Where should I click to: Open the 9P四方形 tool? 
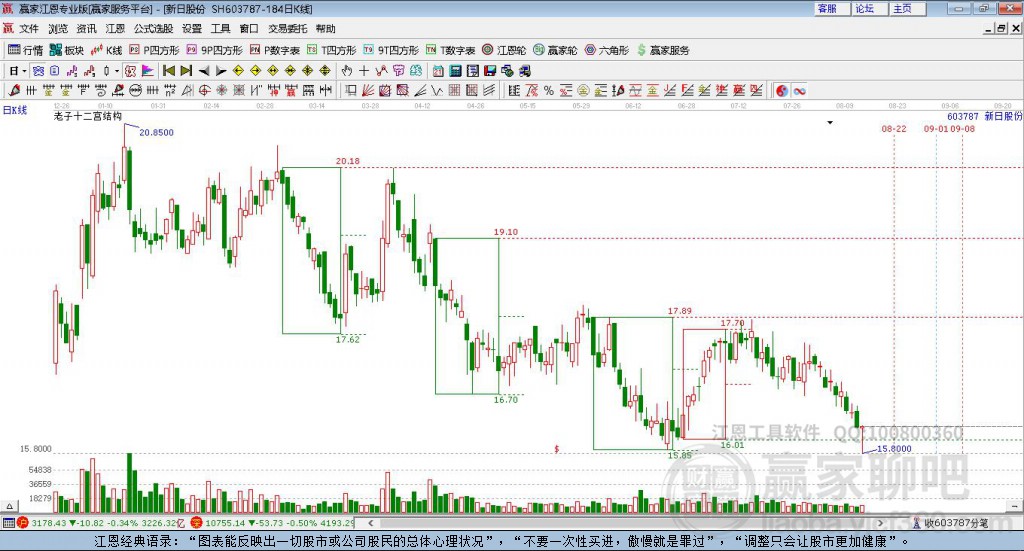click(x=215, y=50)
